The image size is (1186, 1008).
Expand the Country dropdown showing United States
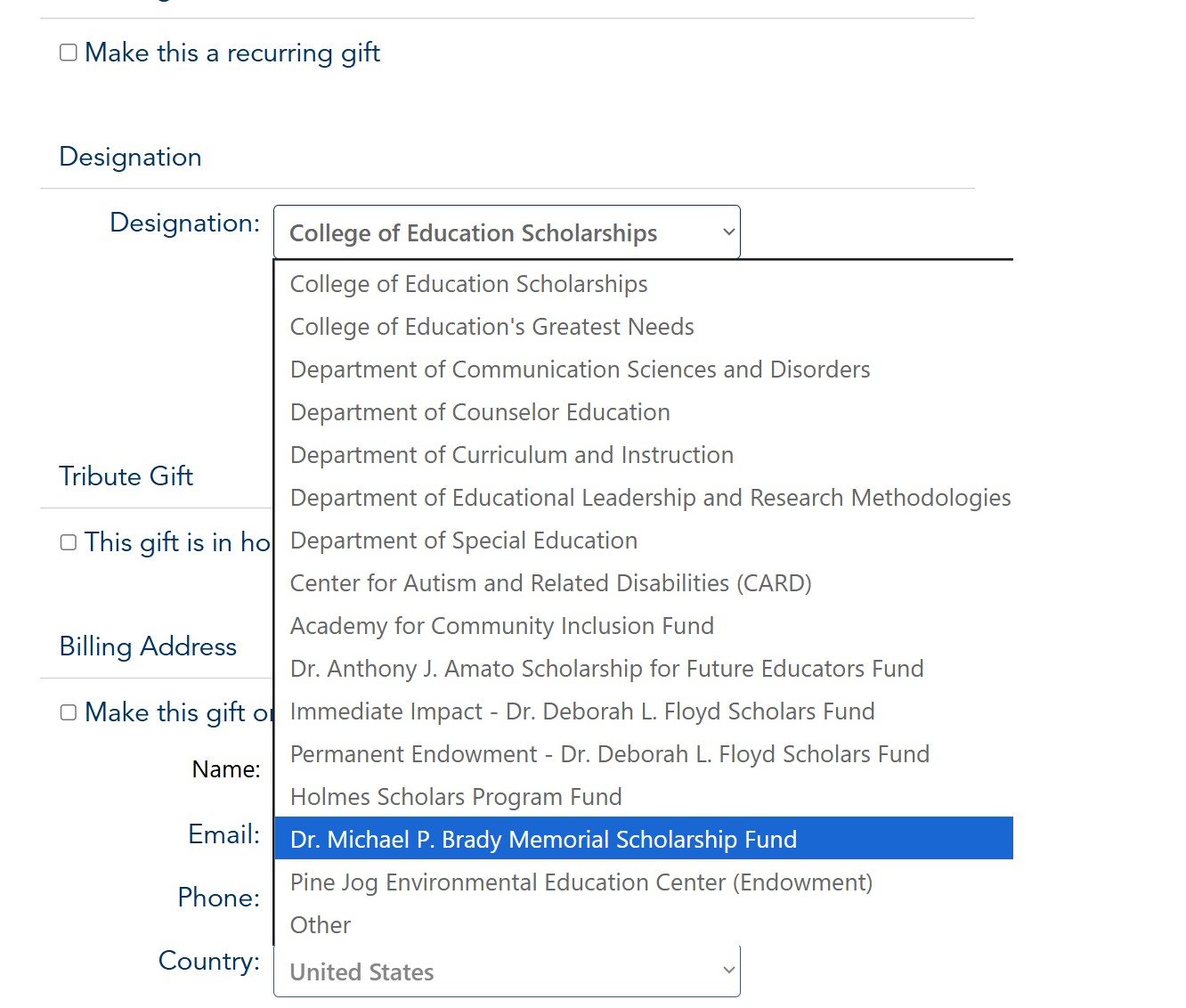click(506, 971)
